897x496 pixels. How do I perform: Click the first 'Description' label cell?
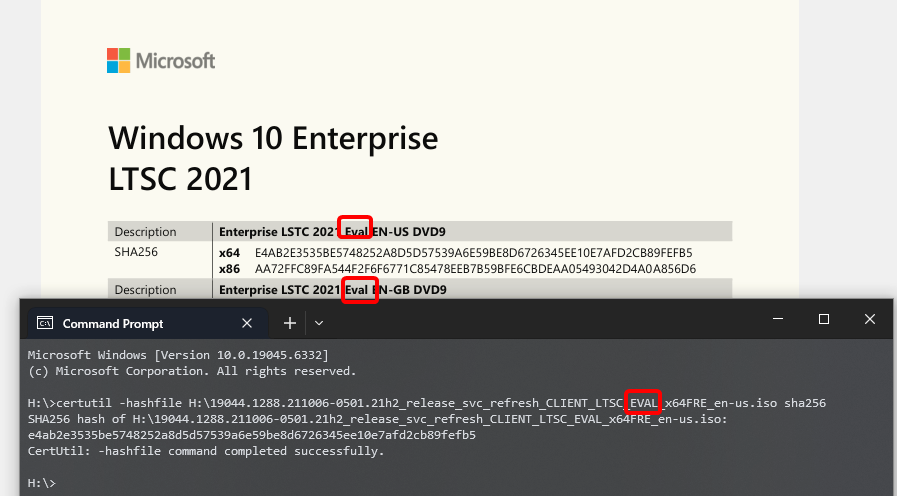coord(145,232)
